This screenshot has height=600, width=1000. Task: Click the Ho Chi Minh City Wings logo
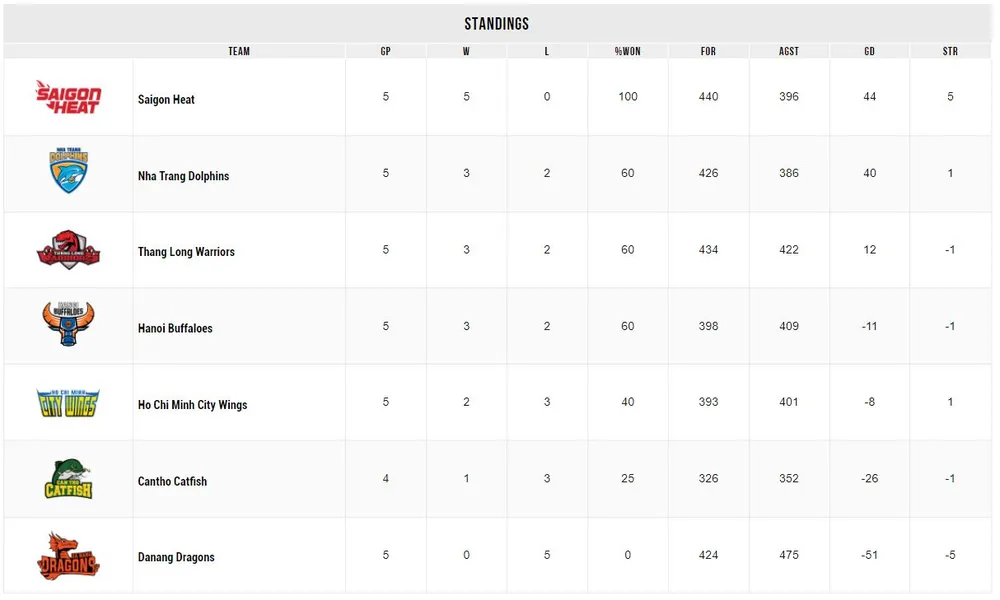tap(68, 402)
